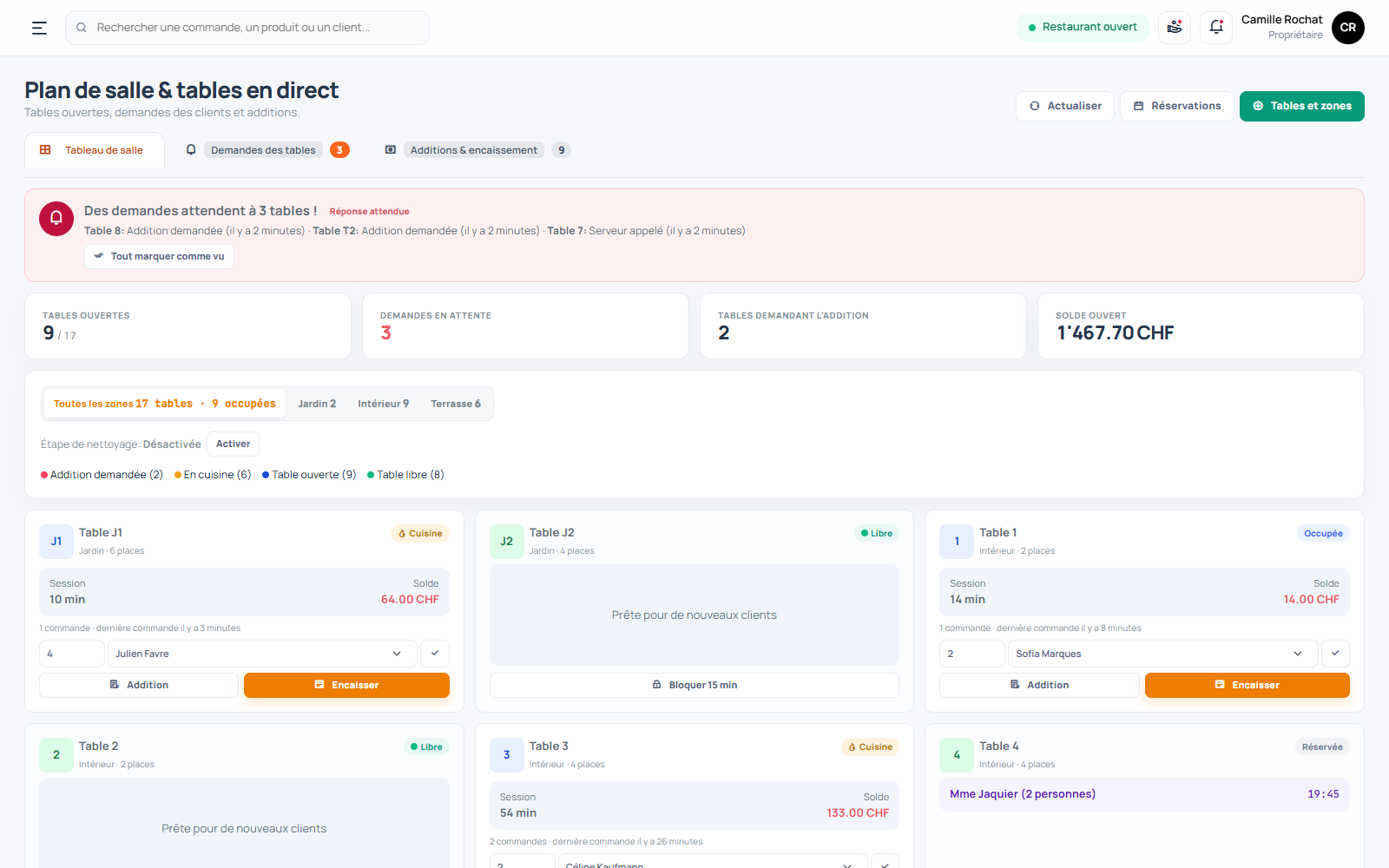Open Réservations
1389x868 pixels.
tap(1177, 106)
